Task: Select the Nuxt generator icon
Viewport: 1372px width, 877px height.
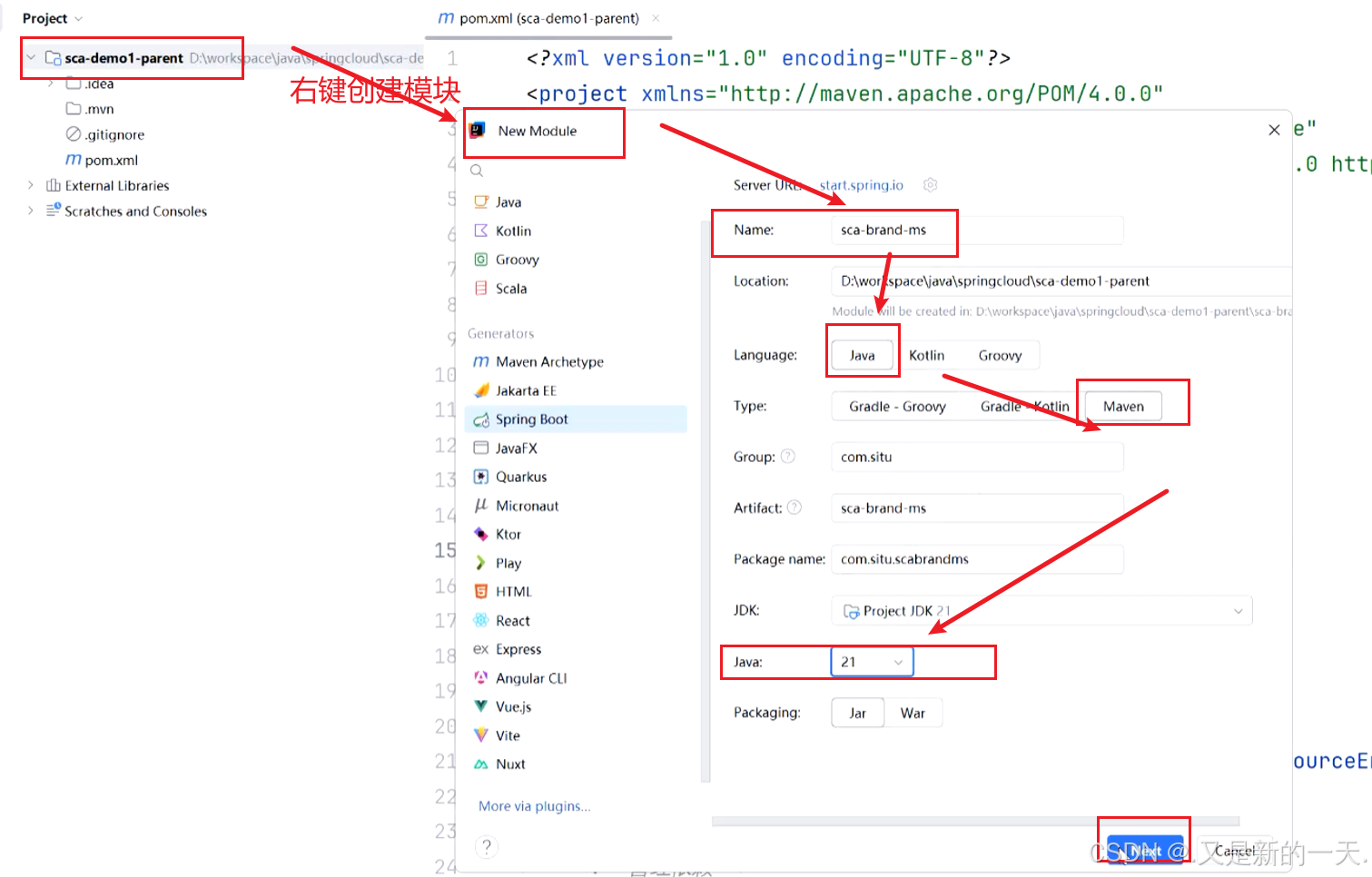Action: pos(481,764)
